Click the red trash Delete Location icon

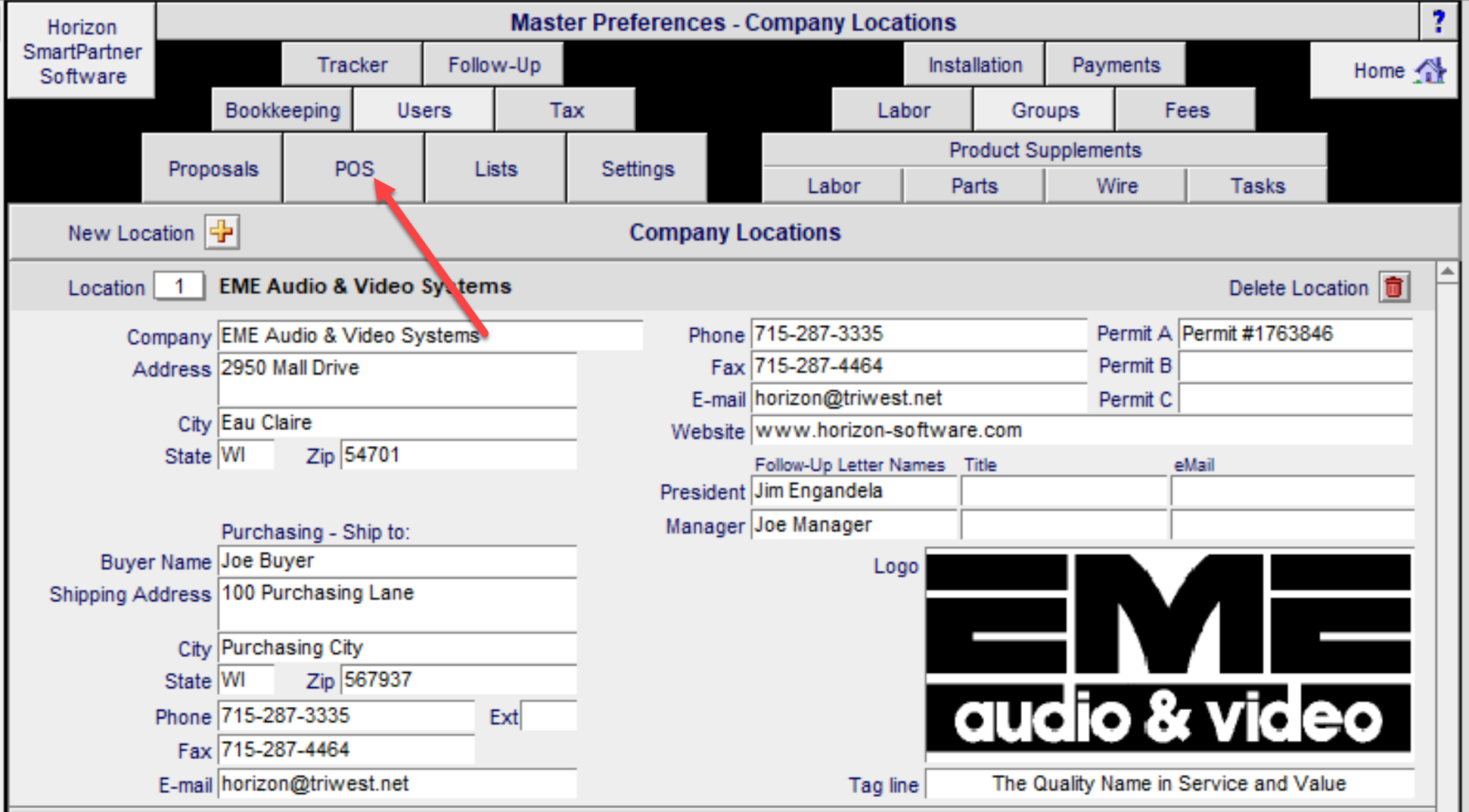(x=1394, y=287)
